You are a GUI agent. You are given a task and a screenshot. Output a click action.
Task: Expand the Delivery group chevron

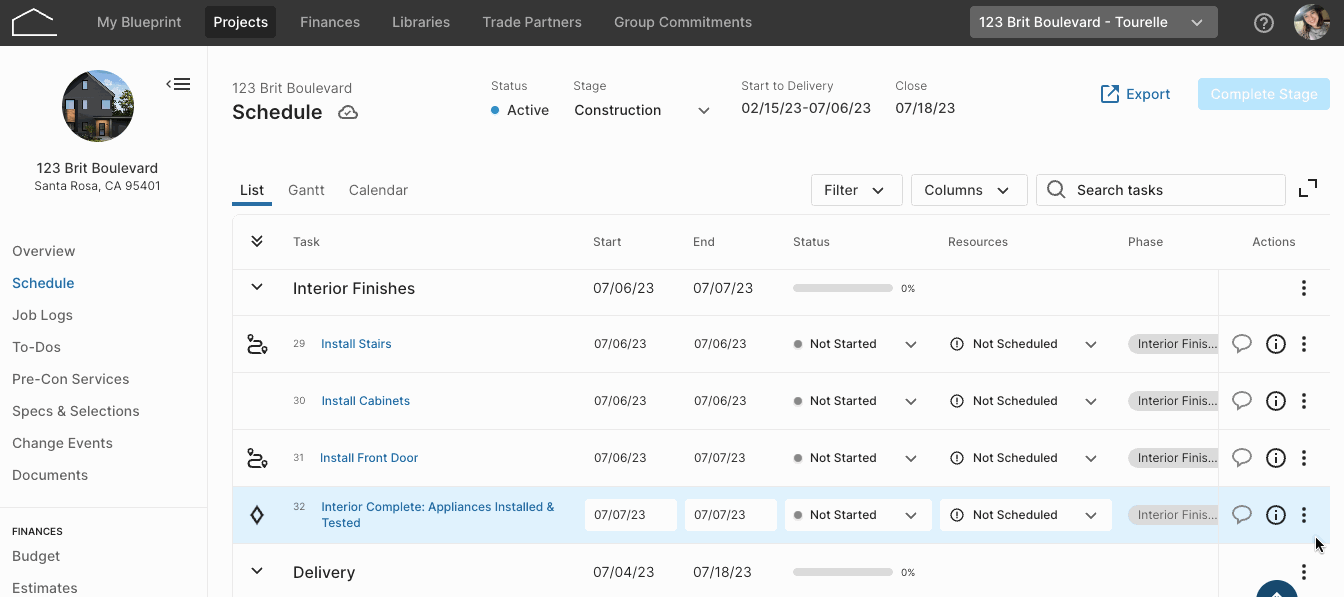257,572
